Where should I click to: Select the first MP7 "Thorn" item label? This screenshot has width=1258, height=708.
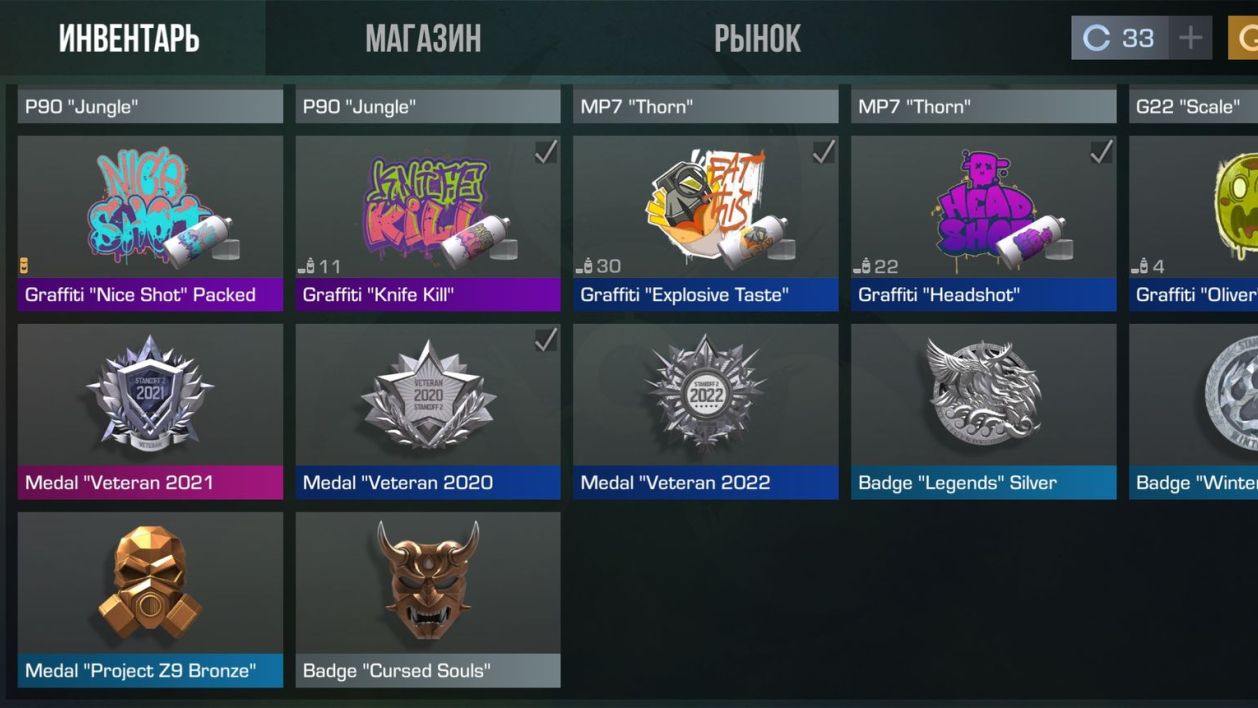coord(706,106)
